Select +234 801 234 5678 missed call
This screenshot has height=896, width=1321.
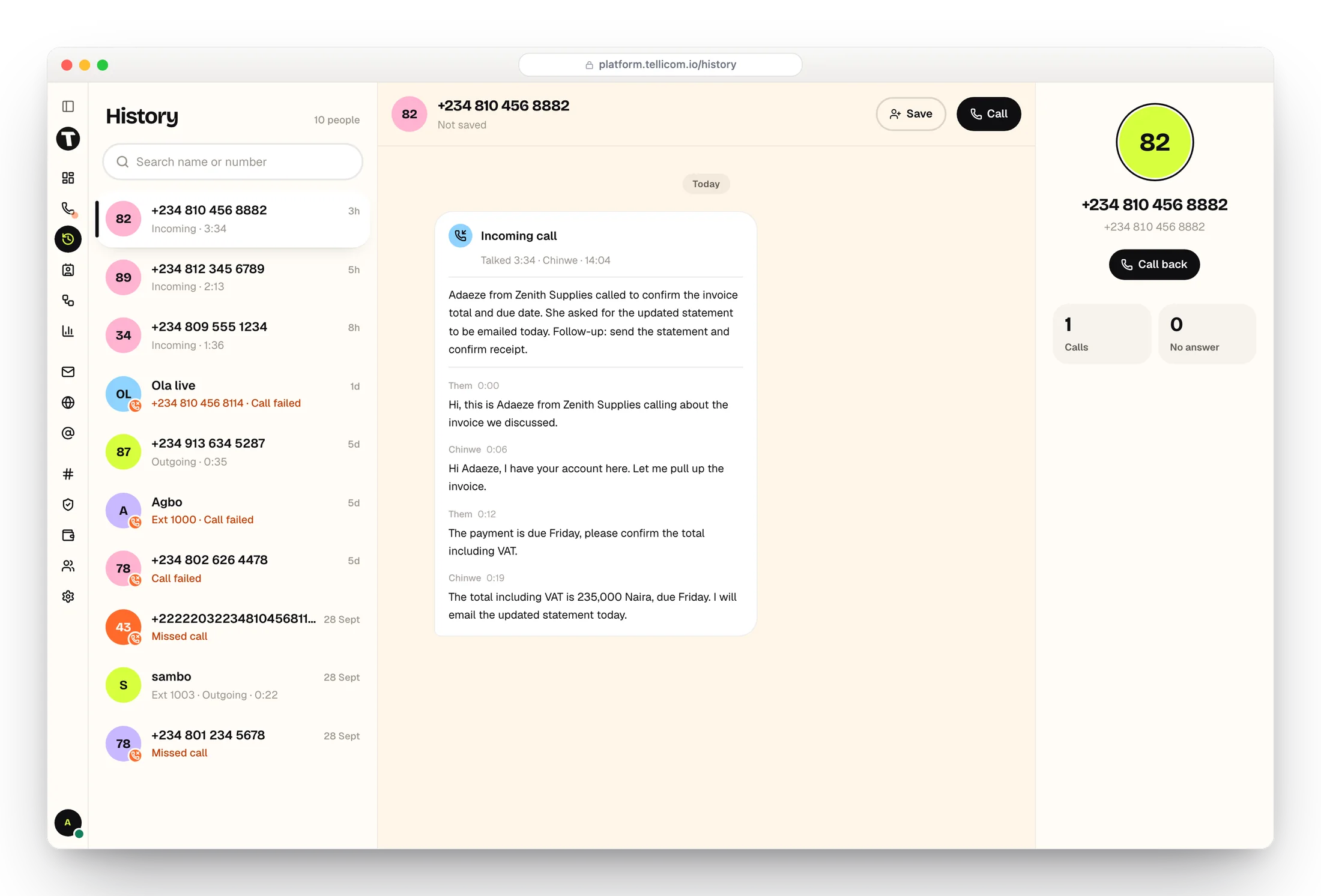[x=233, y=744]
